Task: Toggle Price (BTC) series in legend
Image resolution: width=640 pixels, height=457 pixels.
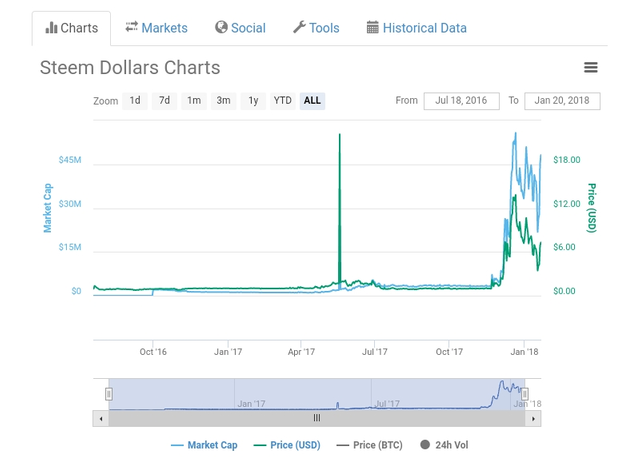Action: pyautogui.click(x=370, y=445)
